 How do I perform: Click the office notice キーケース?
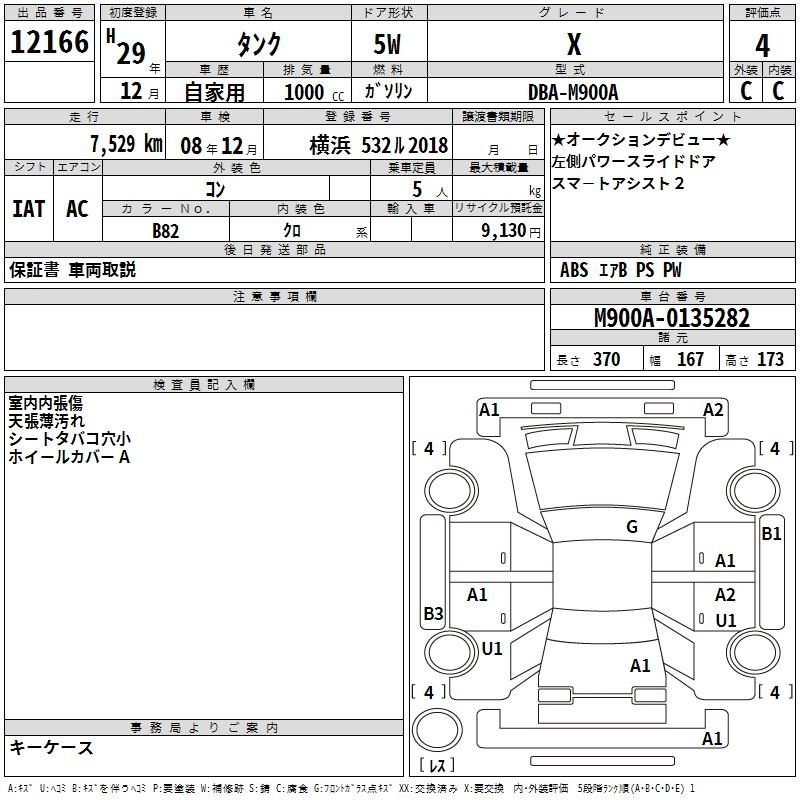(51, 748)
